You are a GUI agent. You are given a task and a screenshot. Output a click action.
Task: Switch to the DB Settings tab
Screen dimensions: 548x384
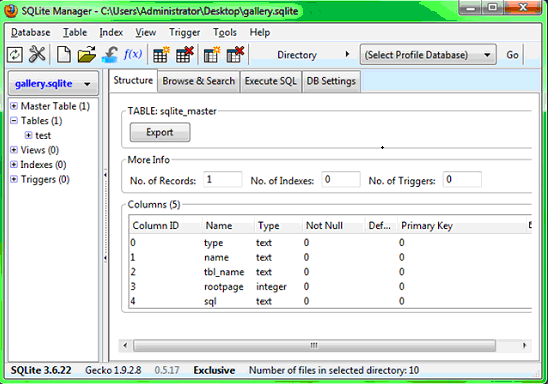point(331,81)
